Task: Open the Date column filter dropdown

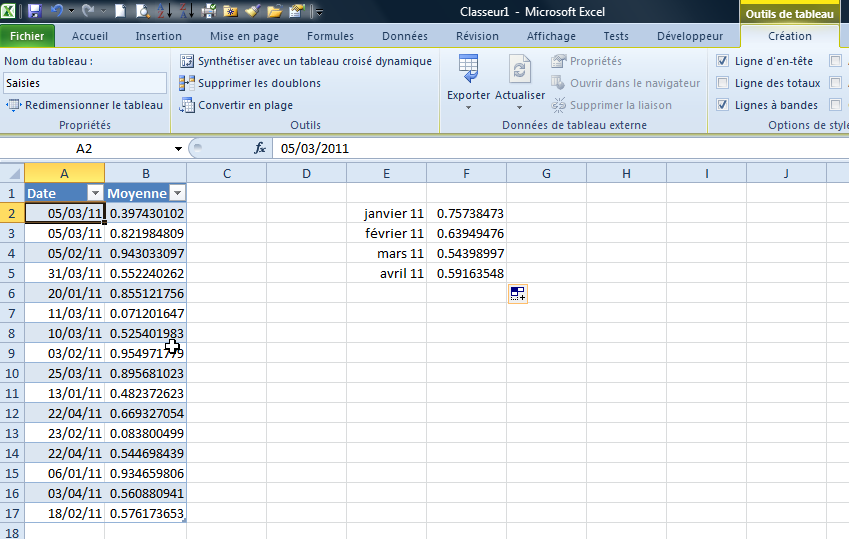Action: click(x=95, y=193)
